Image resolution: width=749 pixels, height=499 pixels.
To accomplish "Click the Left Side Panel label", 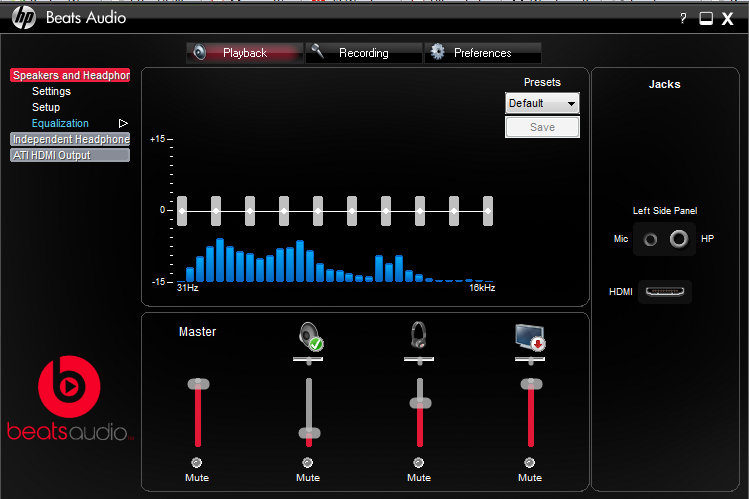I will tap(664, 211).
